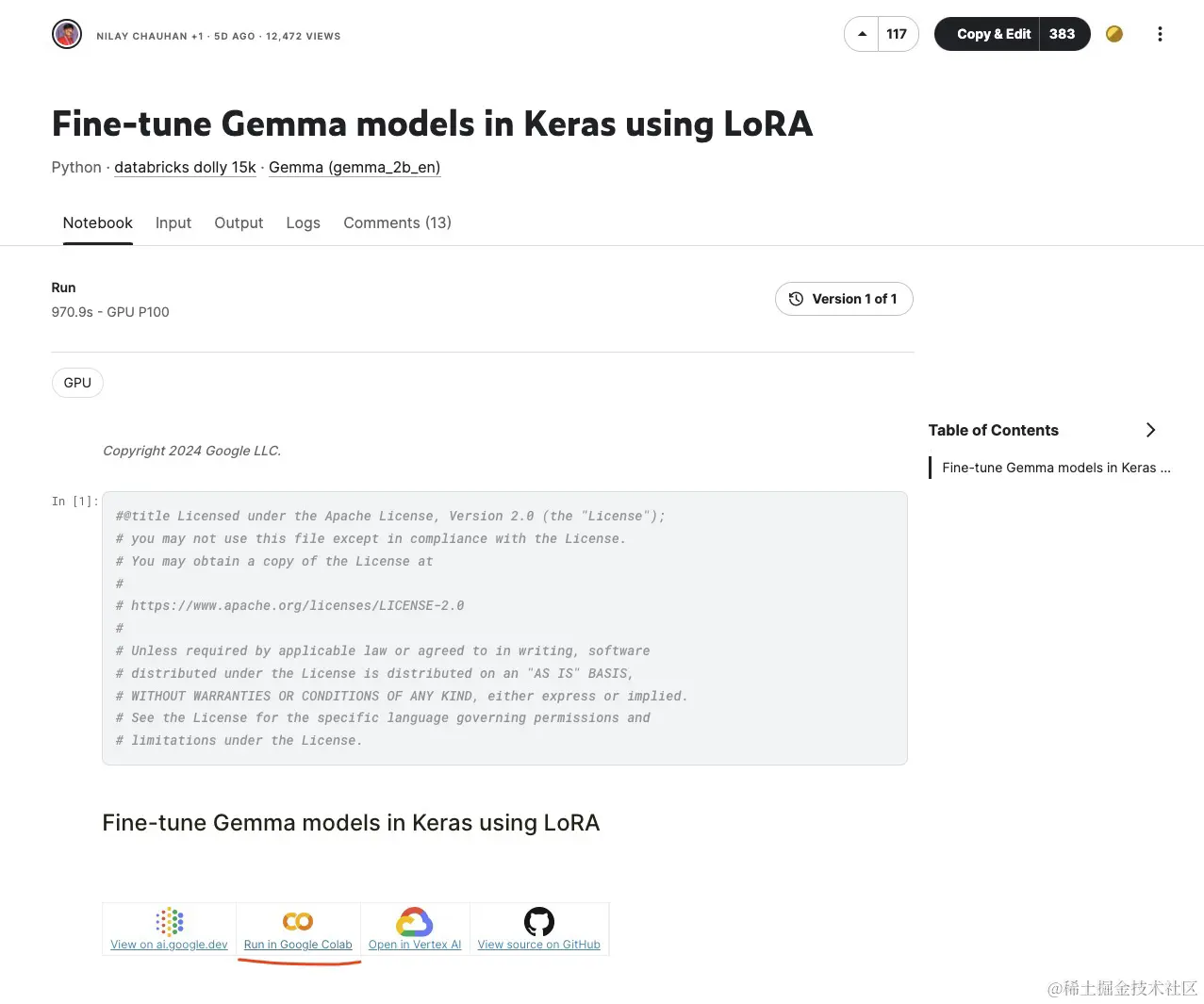Select the GitHub icon to view source

539,921
